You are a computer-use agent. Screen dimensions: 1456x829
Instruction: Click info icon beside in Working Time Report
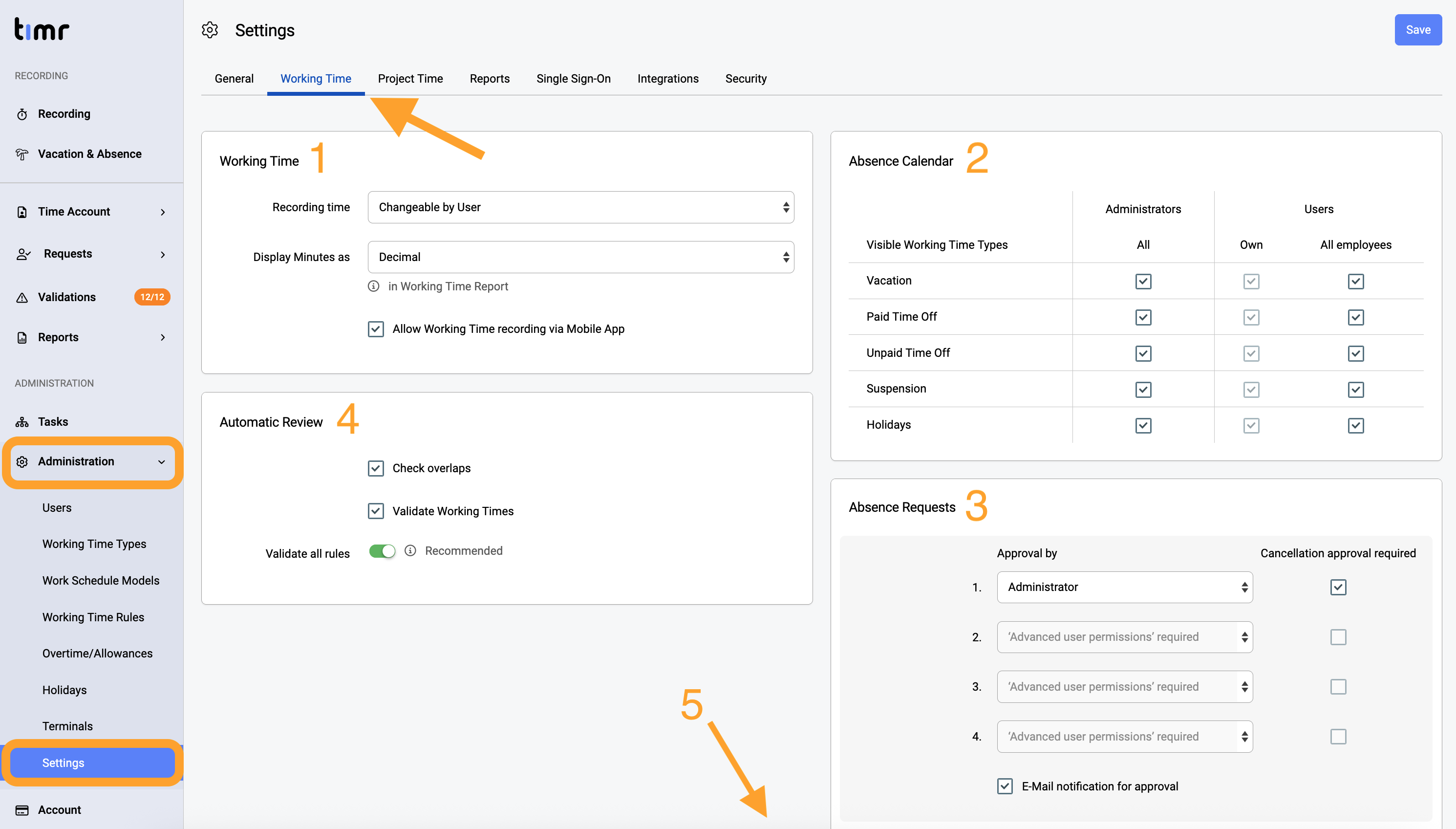(373, 286)
